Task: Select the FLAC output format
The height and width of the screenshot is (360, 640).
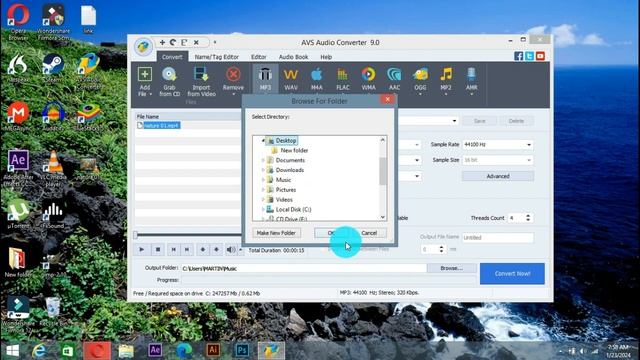Action: point(342,79)
